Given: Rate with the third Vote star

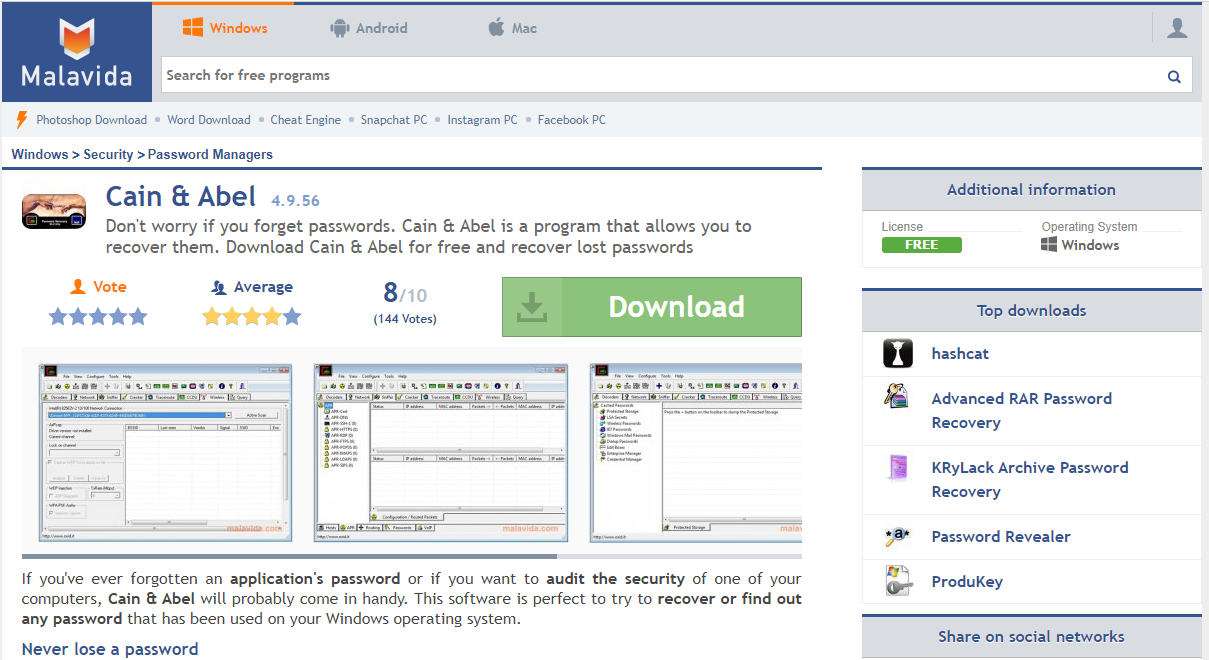Looking at the screenshot, I should [98, 317].
